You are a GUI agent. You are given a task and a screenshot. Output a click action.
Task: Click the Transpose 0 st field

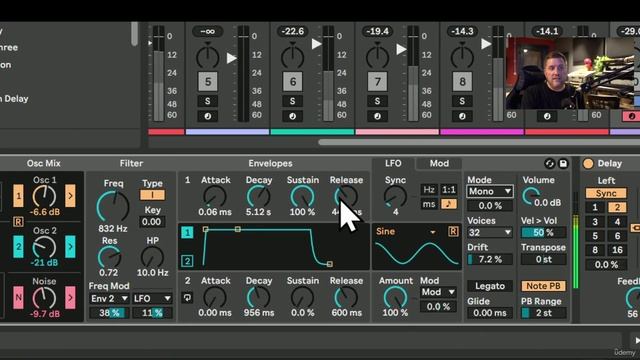coord(543,260)
